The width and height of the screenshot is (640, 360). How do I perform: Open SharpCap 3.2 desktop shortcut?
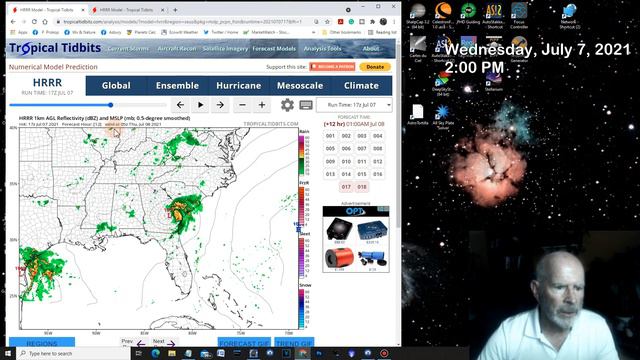pyautogui.click(x=418, y=16)
